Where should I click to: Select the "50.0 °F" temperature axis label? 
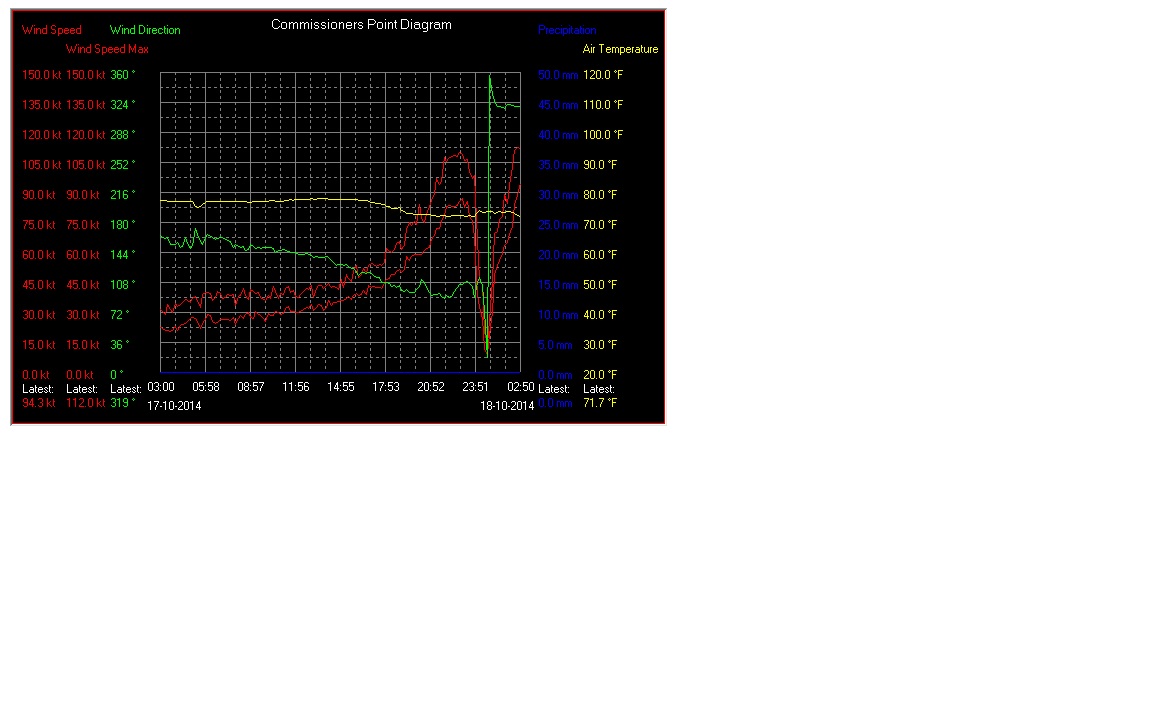[600, 285]
